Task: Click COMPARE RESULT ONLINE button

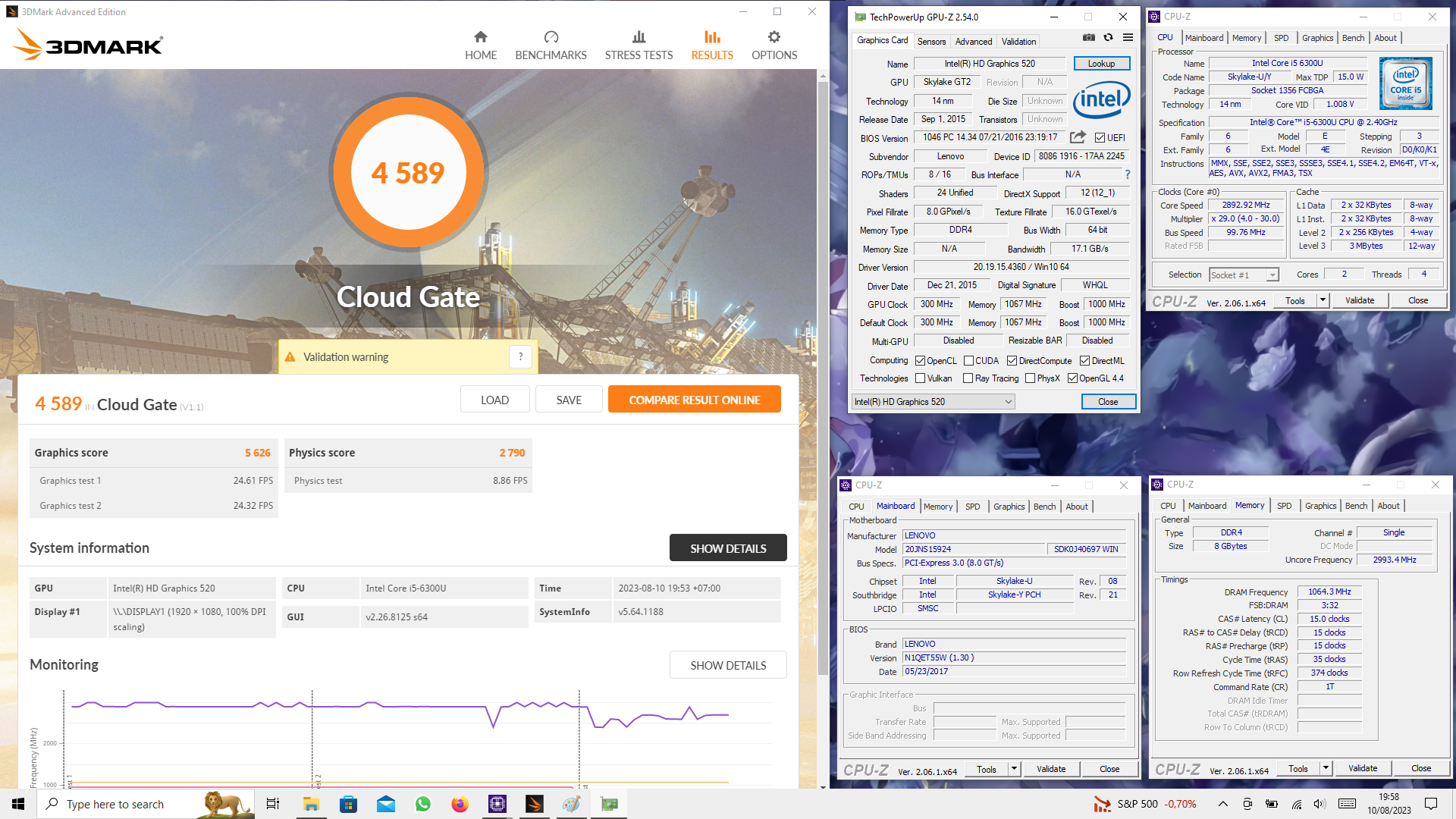Action: pos(694,400)
